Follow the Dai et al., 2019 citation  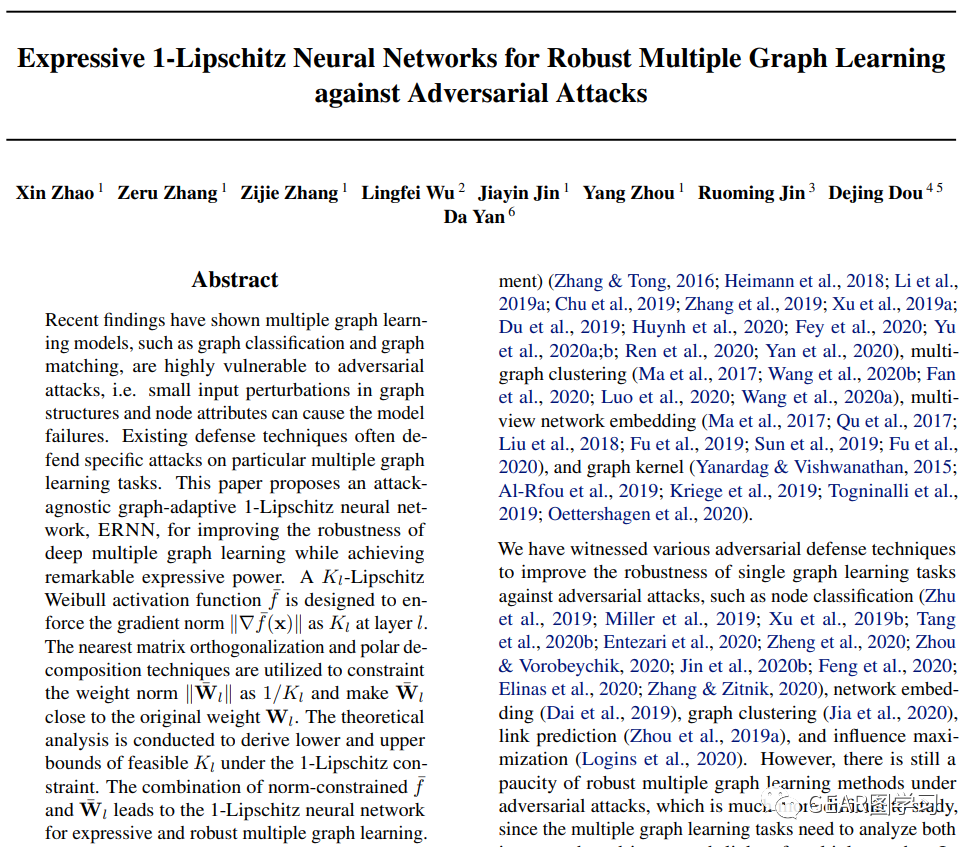click(609, 713)
